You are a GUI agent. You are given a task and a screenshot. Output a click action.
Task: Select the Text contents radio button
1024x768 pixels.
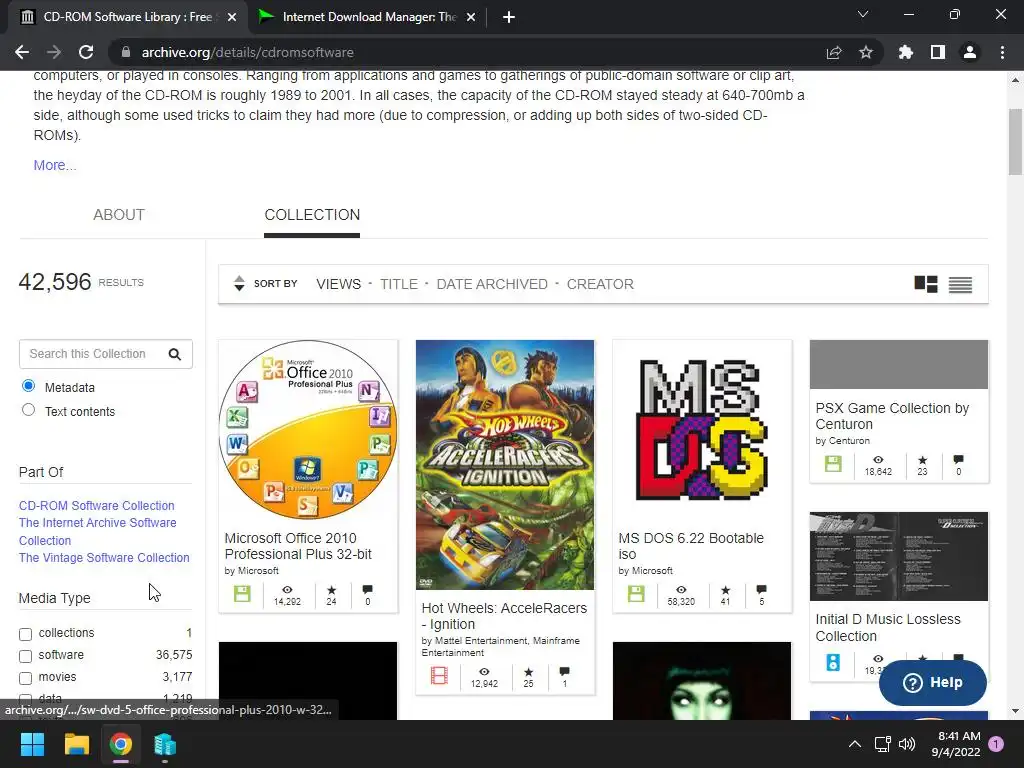tap(28, 410)
